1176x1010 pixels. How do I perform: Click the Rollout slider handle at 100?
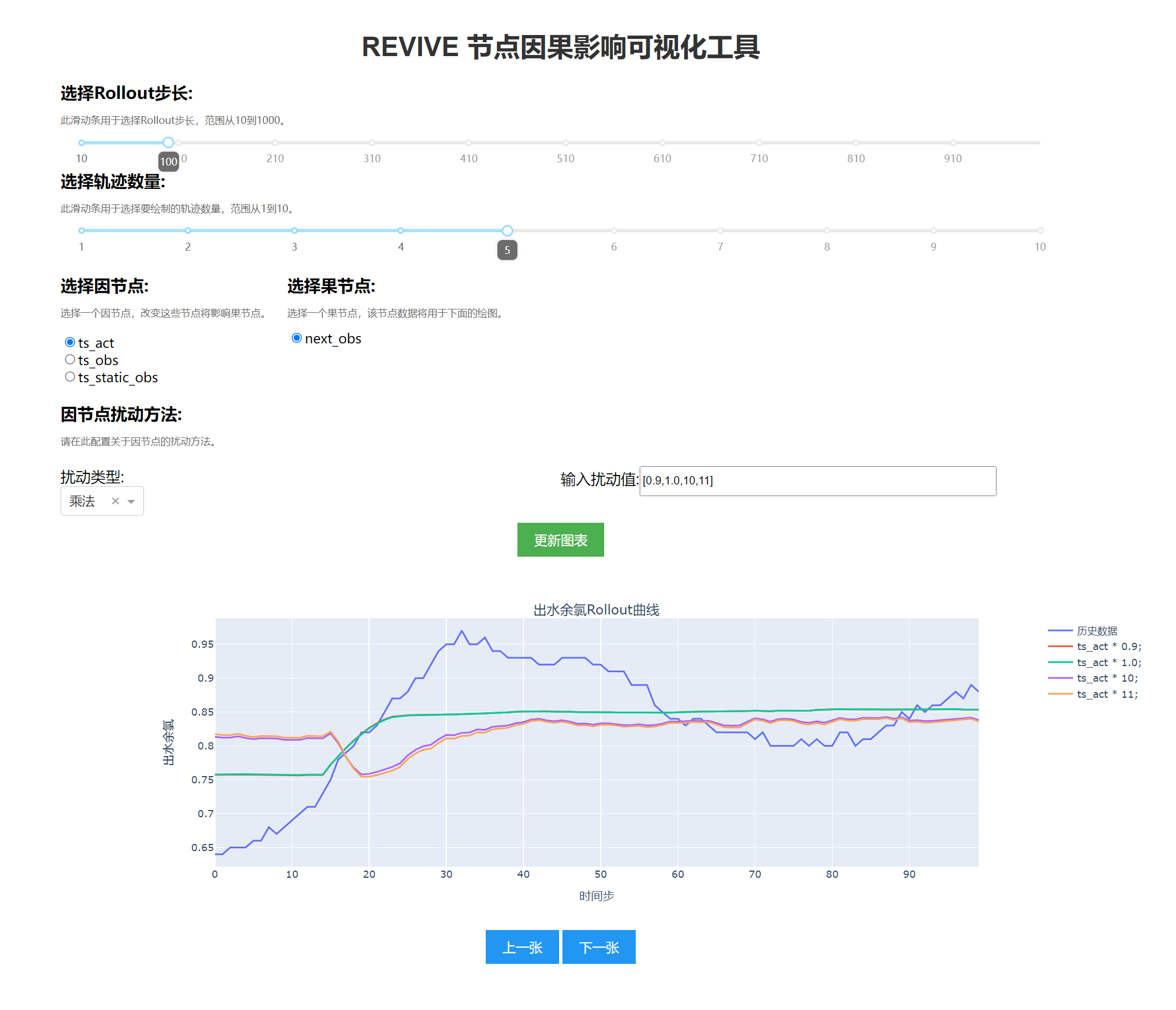click(168, 142)
